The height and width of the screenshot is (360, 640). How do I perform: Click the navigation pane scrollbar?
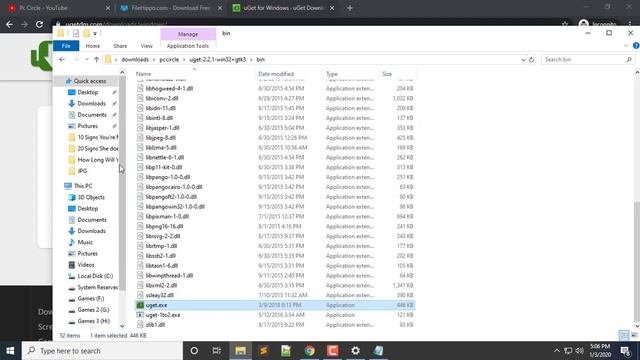122,184
